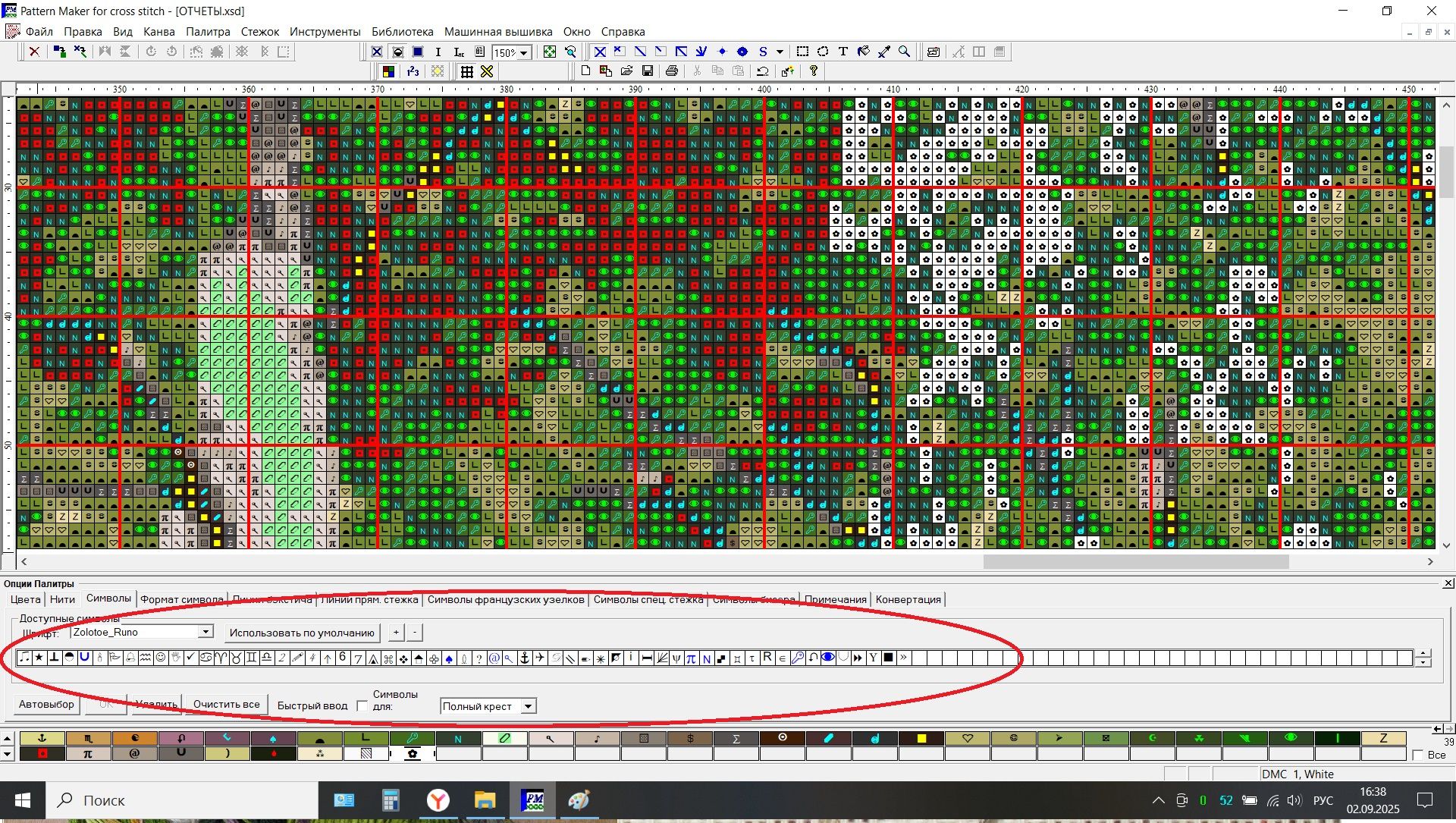Enable the Быстрый ввод checkbox
The height and width of the screenshot is (823, 1456).
(362, 706)
